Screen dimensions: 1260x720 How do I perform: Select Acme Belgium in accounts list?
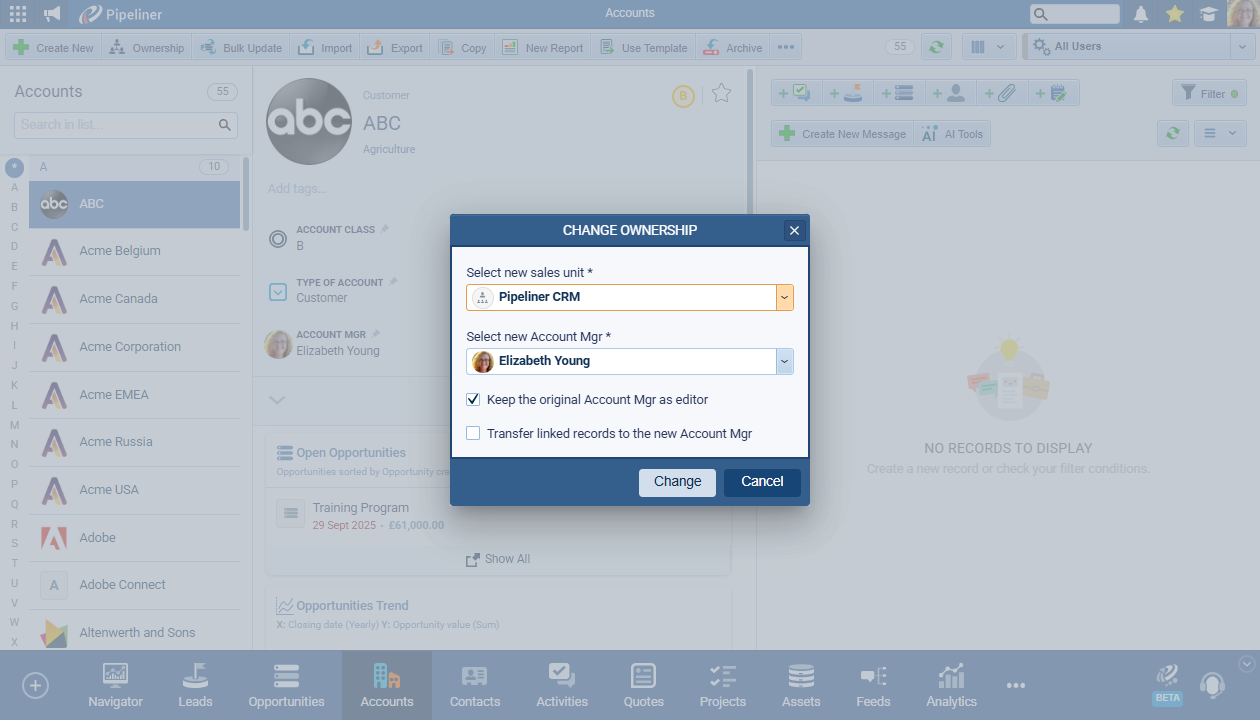point(120,251)
